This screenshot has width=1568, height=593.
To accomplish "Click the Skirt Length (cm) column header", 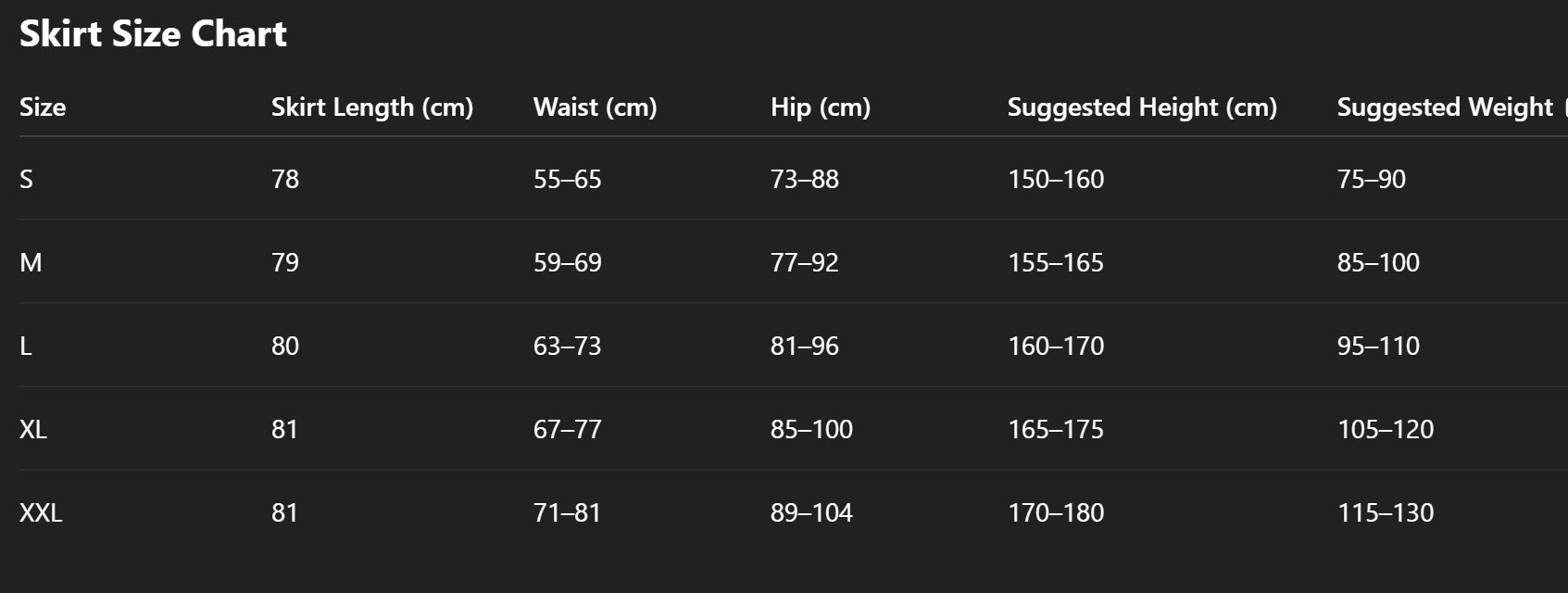I will point(372,107).
